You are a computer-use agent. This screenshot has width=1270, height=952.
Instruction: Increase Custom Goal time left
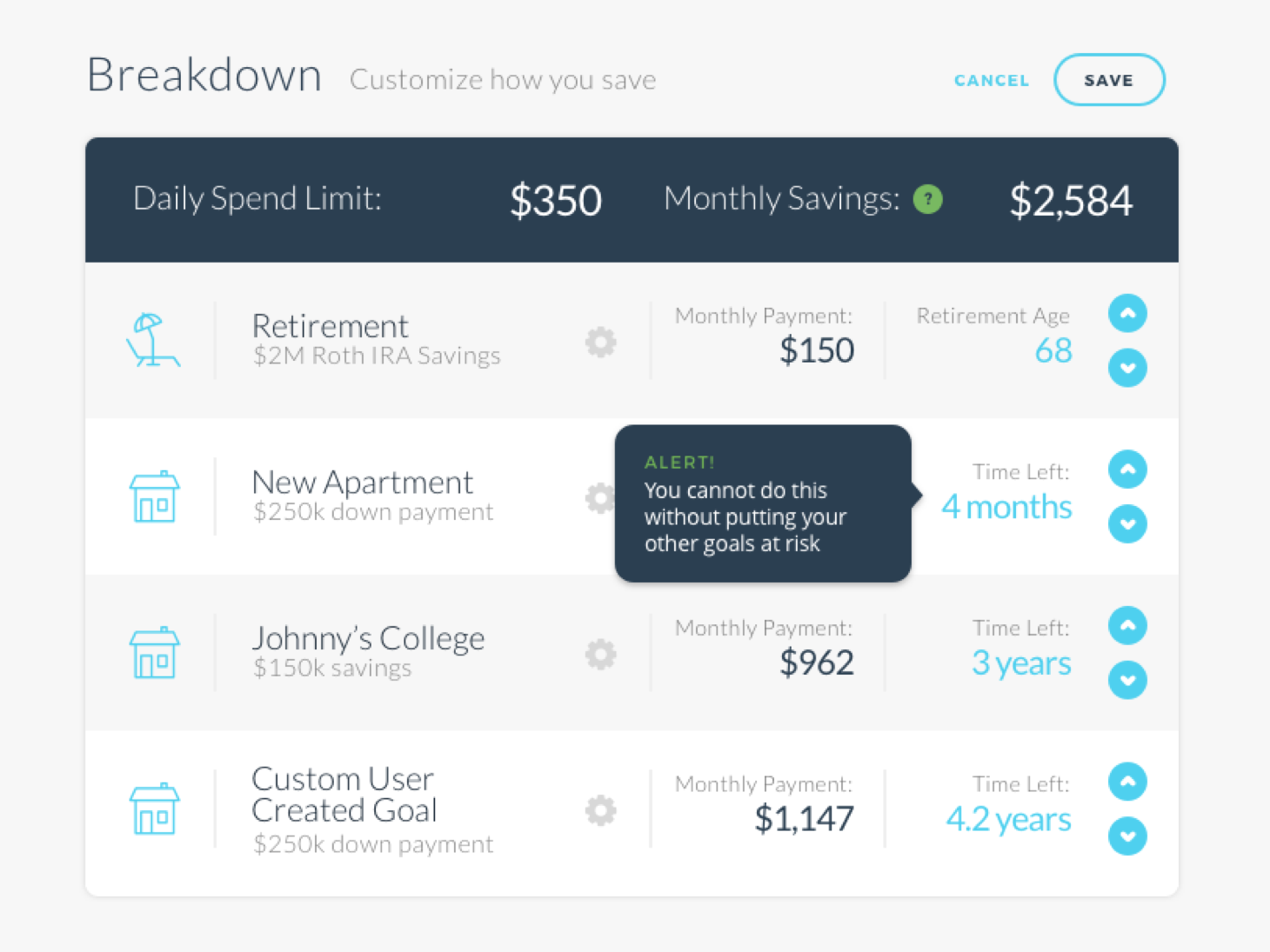(1127, 782)
